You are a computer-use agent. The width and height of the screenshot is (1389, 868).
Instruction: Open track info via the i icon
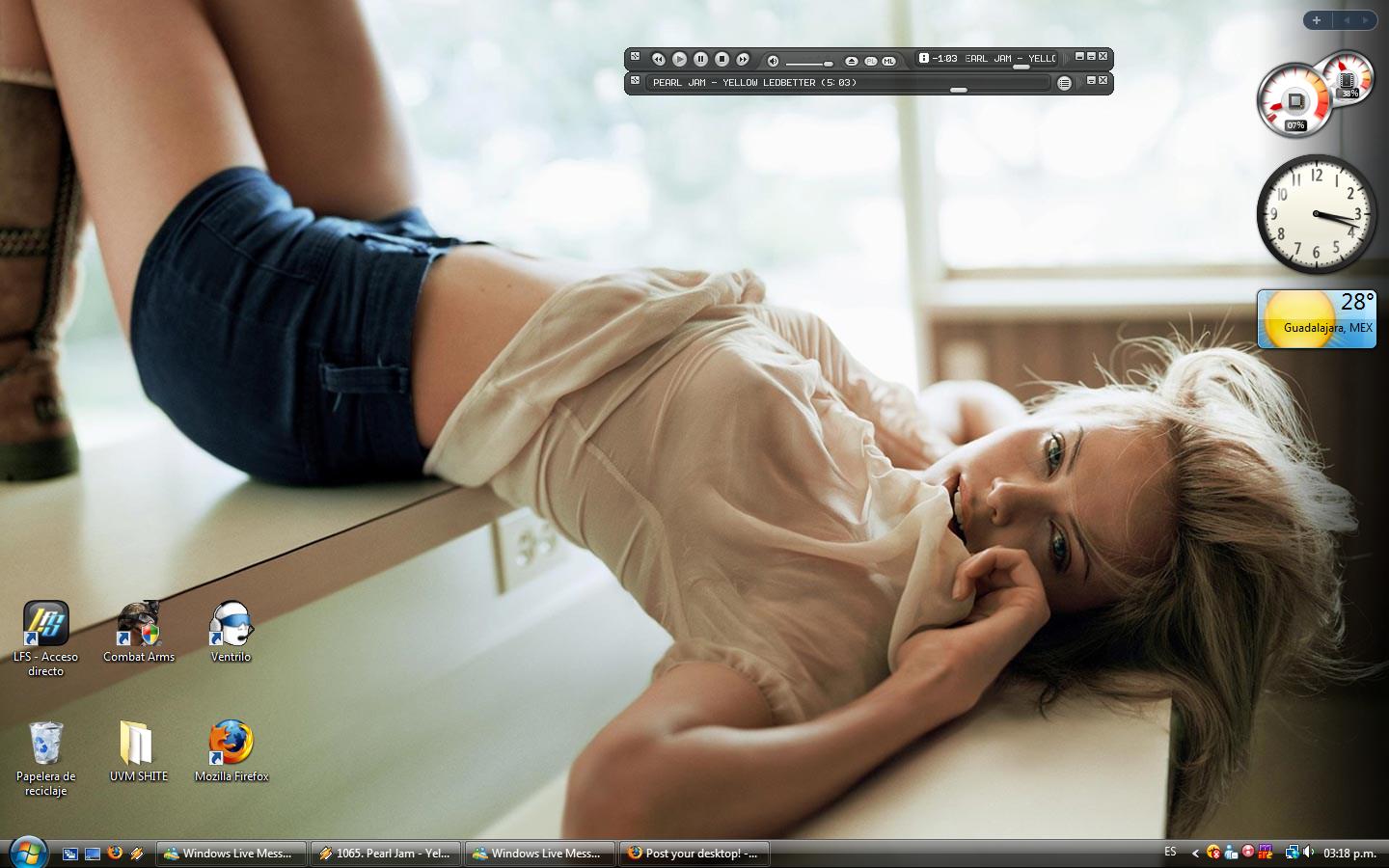924,58
